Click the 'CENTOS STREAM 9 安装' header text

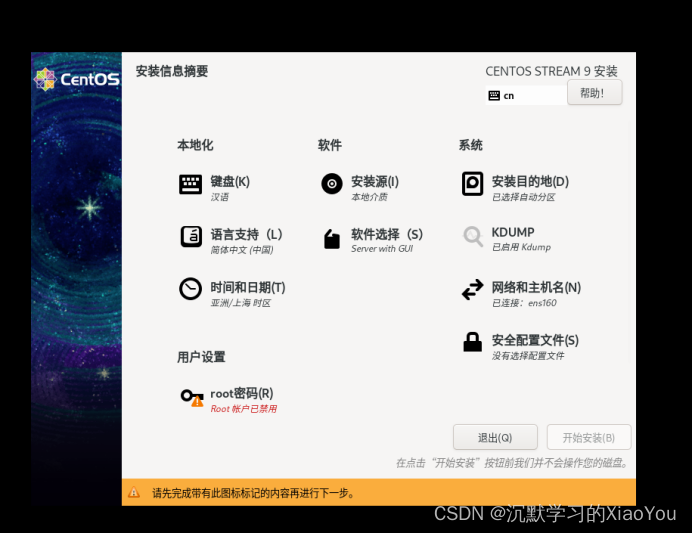[551, 71]
